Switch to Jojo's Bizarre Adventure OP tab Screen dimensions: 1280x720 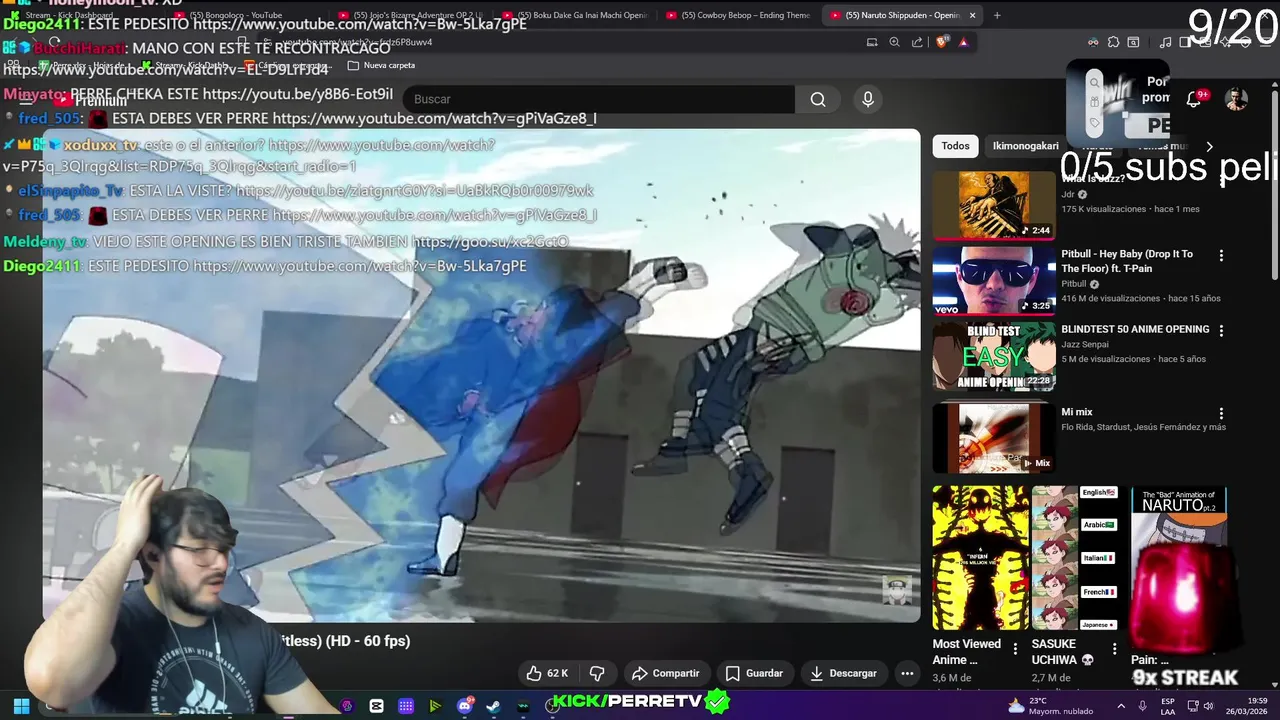413,15
